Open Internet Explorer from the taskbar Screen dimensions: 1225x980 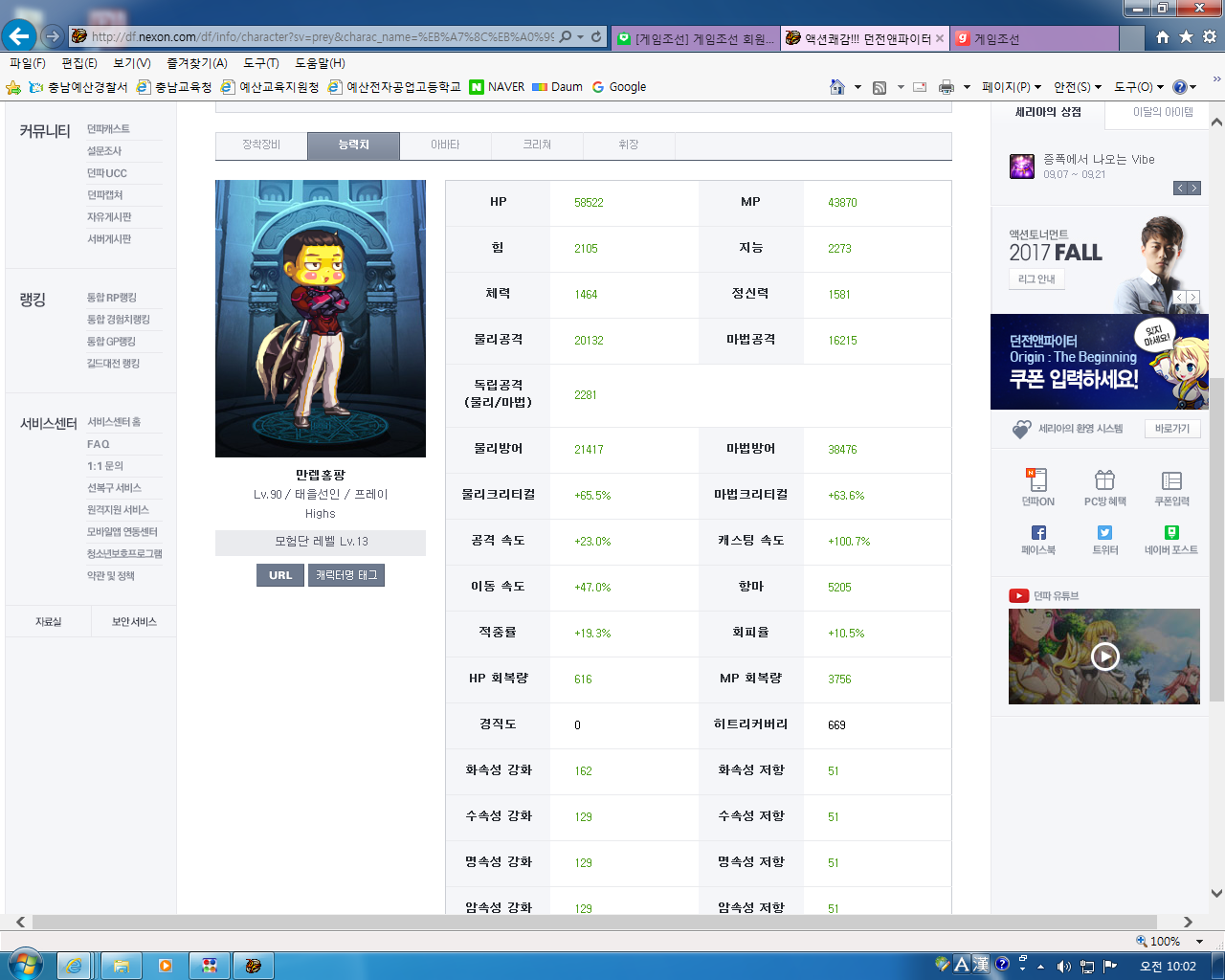pyautogui.click(x=74, y=966)
